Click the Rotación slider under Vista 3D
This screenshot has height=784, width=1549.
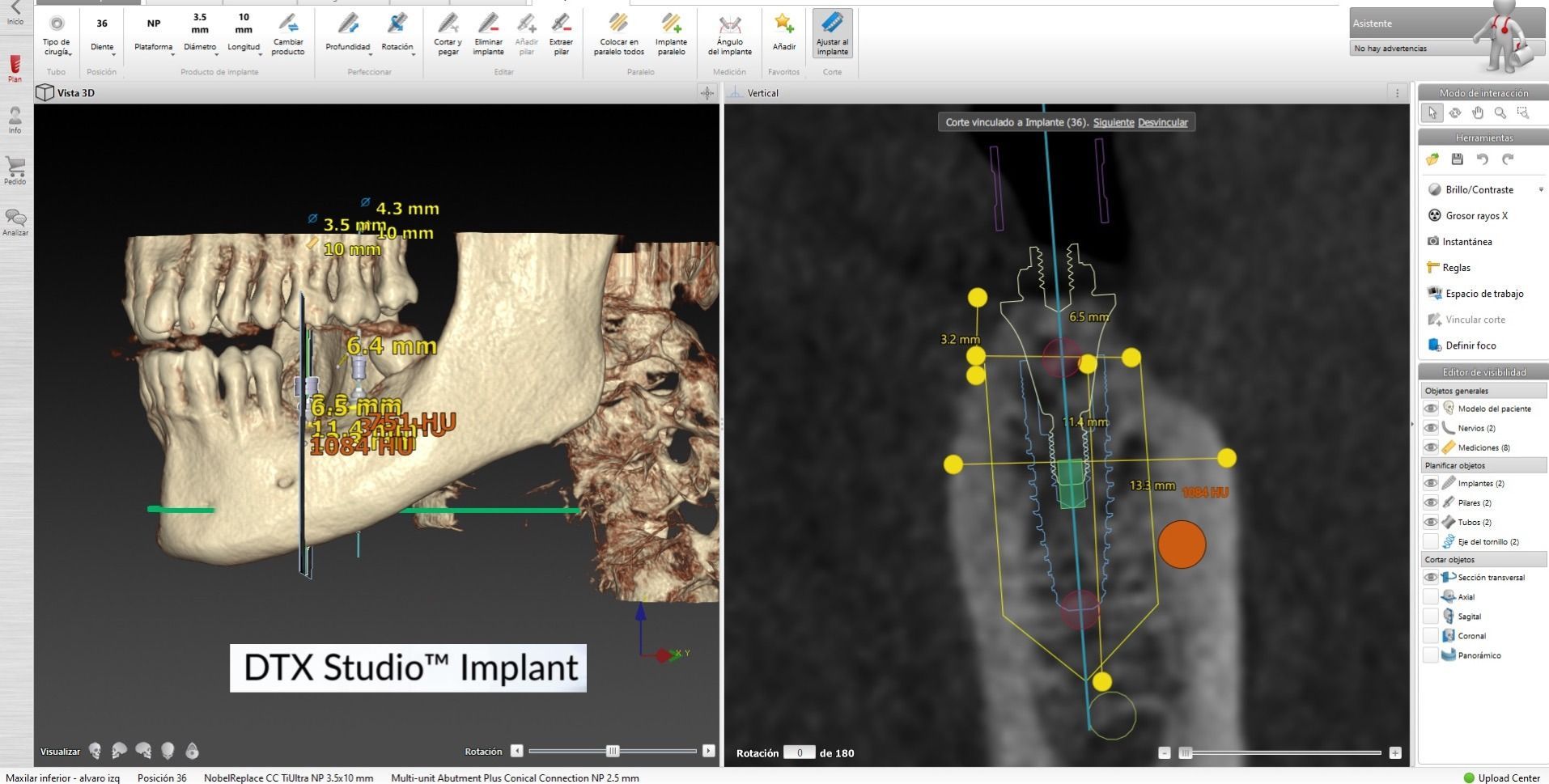tap(613, 751)
